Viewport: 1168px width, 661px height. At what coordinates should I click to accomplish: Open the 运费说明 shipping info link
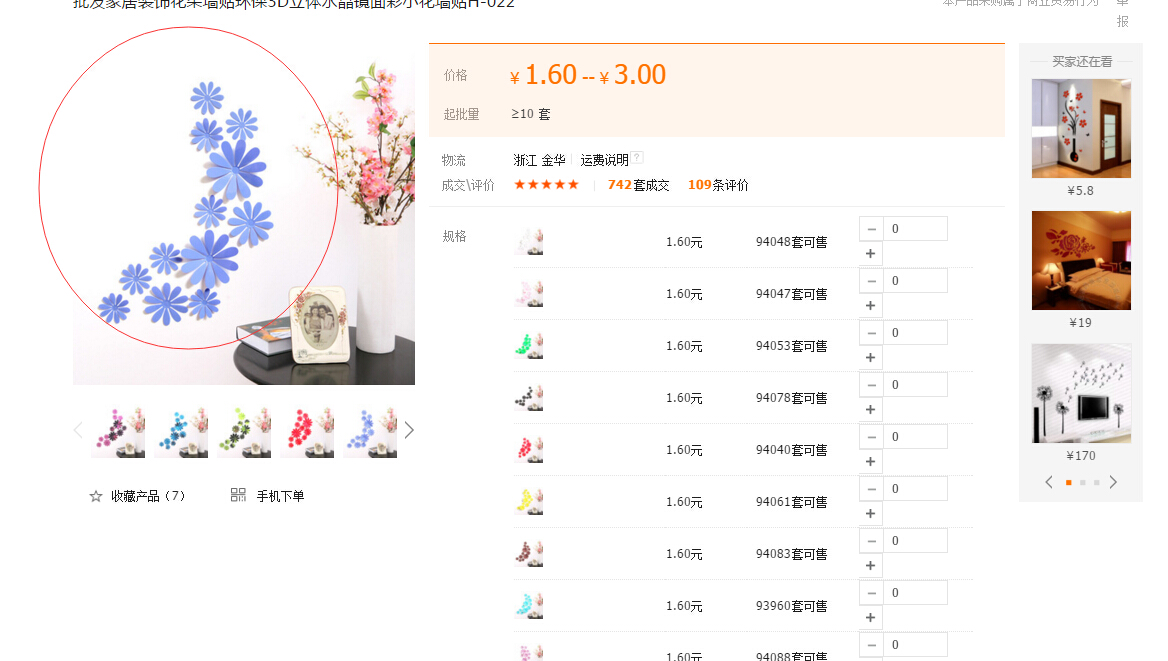pyautogui.click(x=604, y=159)
